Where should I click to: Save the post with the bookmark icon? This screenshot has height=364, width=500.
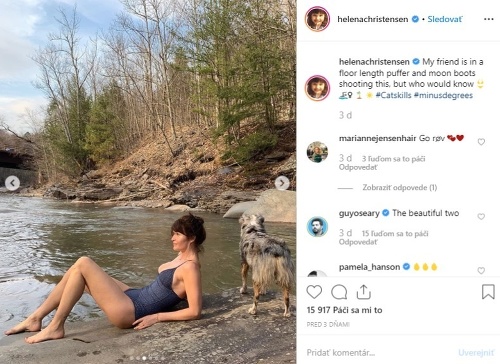coord(488,292)
